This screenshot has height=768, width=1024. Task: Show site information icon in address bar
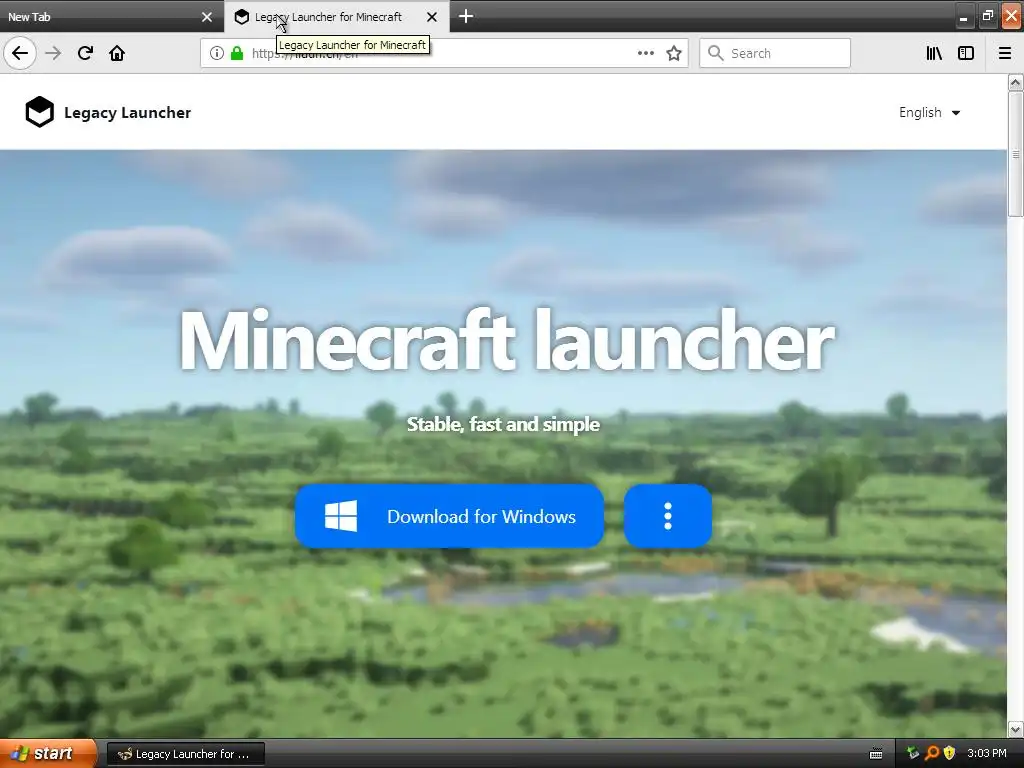[217, 53]
